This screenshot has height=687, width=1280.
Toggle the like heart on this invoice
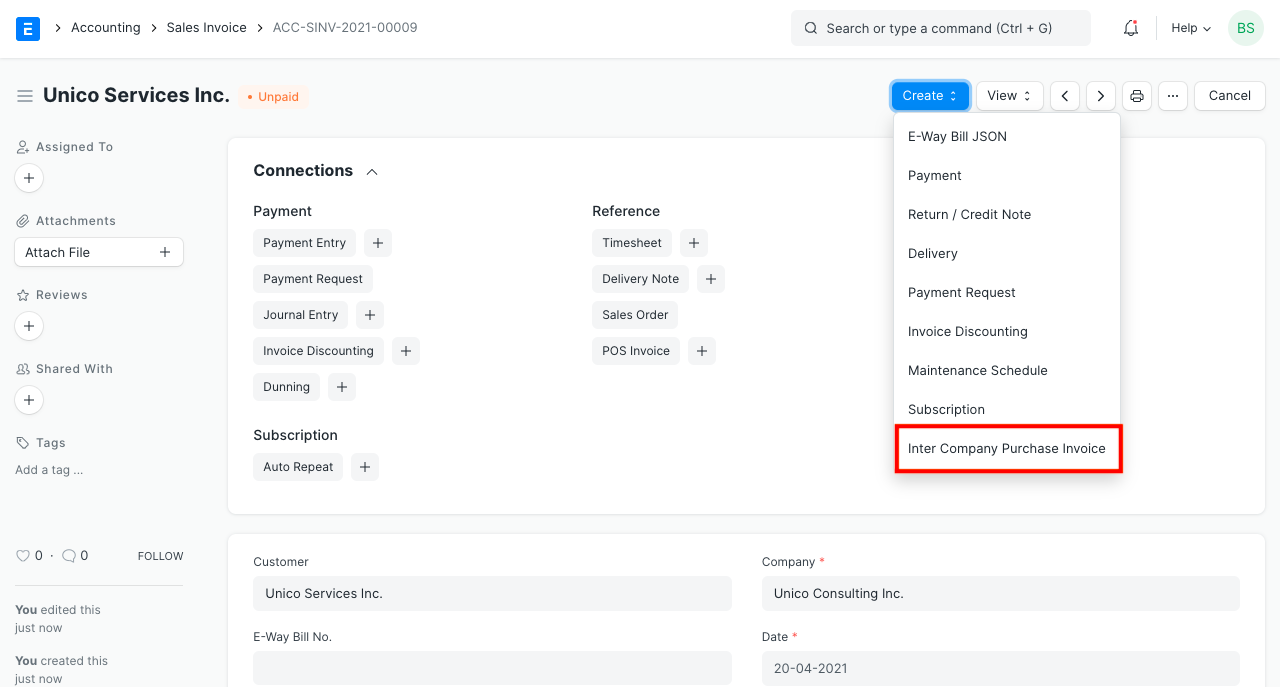click(22, 555)
